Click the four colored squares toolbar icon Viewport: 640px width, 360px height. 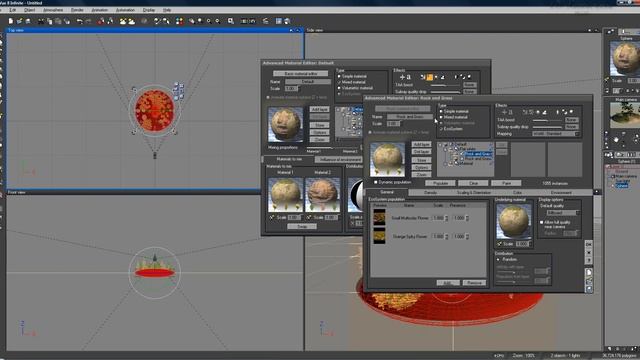pyautogui.click(x=180, y=21)
